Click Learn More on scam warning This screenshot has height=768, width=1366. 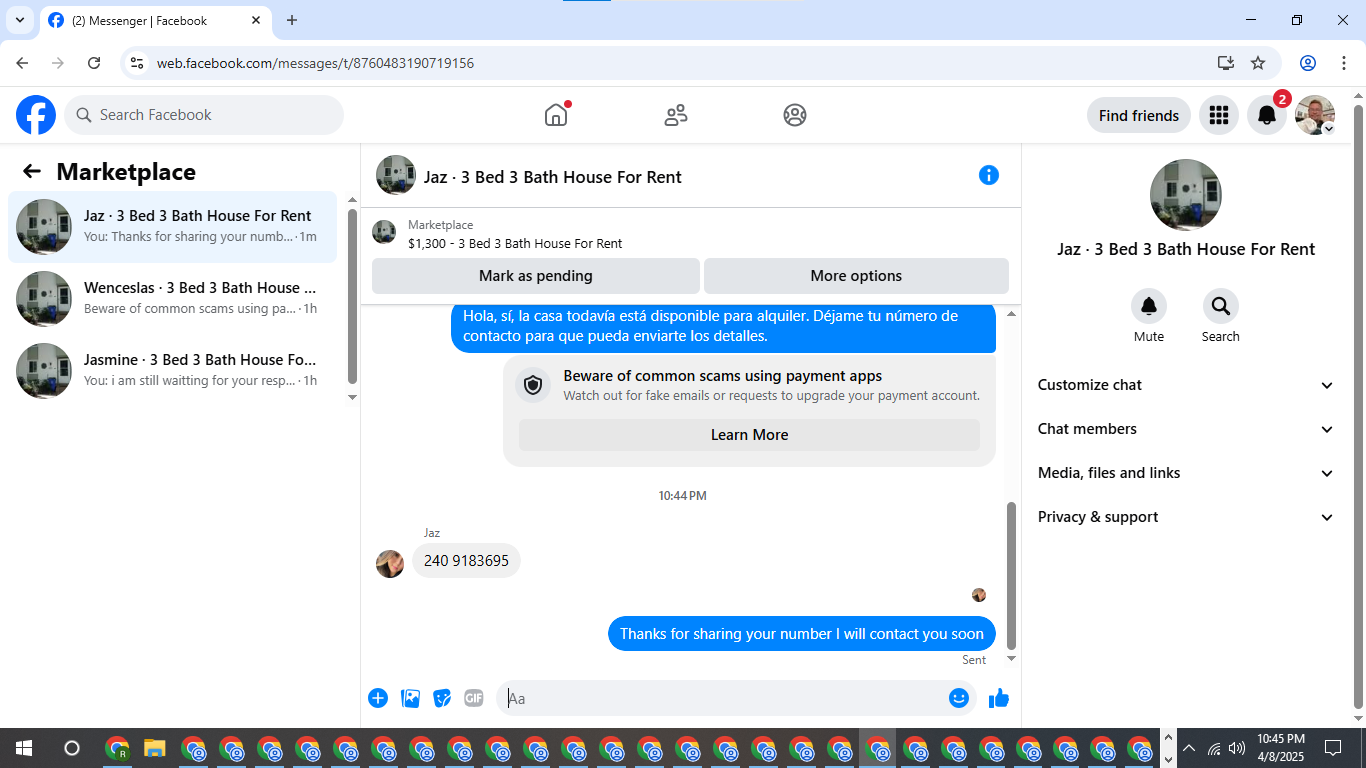point(749,435)
